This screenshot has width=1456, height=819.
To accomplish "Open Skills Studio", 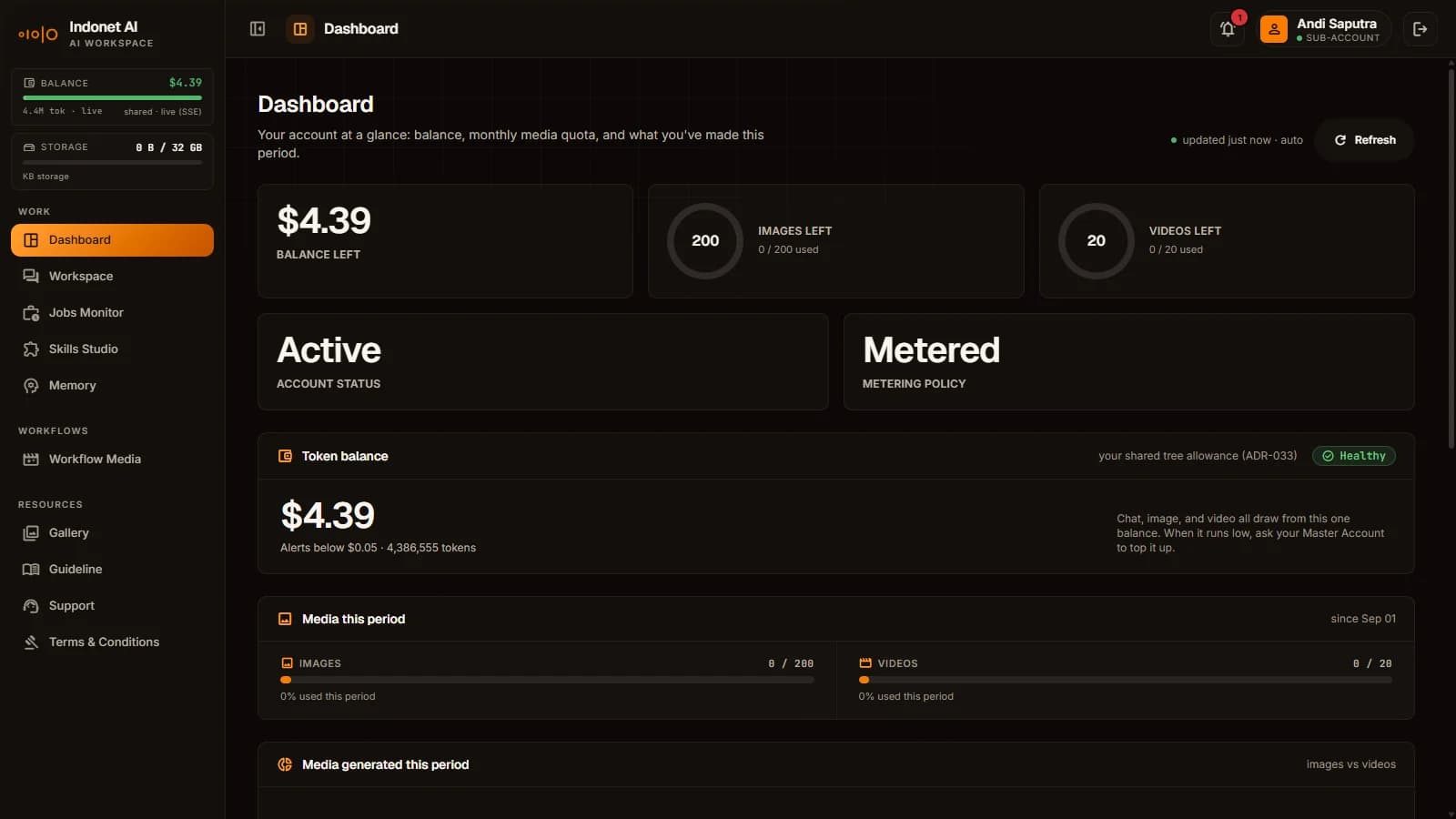I will tap(112, 349).
